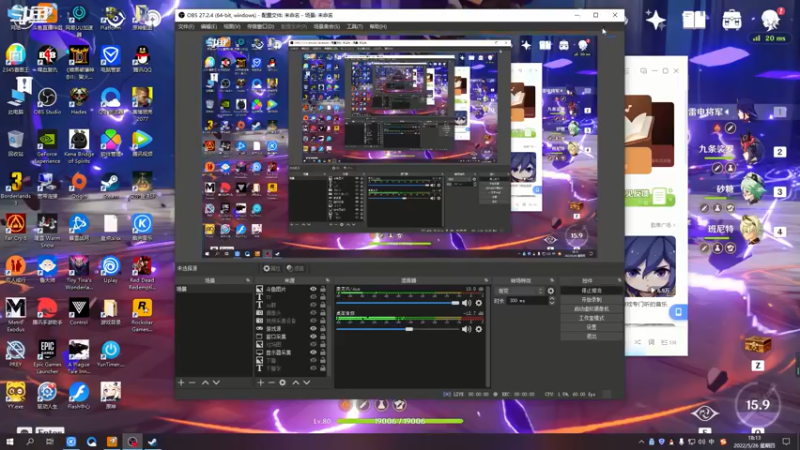Open 文件(F) menu in OBS
Image resolution: width=800 pixels, height=450 pixels.
(x=186, y=27)
